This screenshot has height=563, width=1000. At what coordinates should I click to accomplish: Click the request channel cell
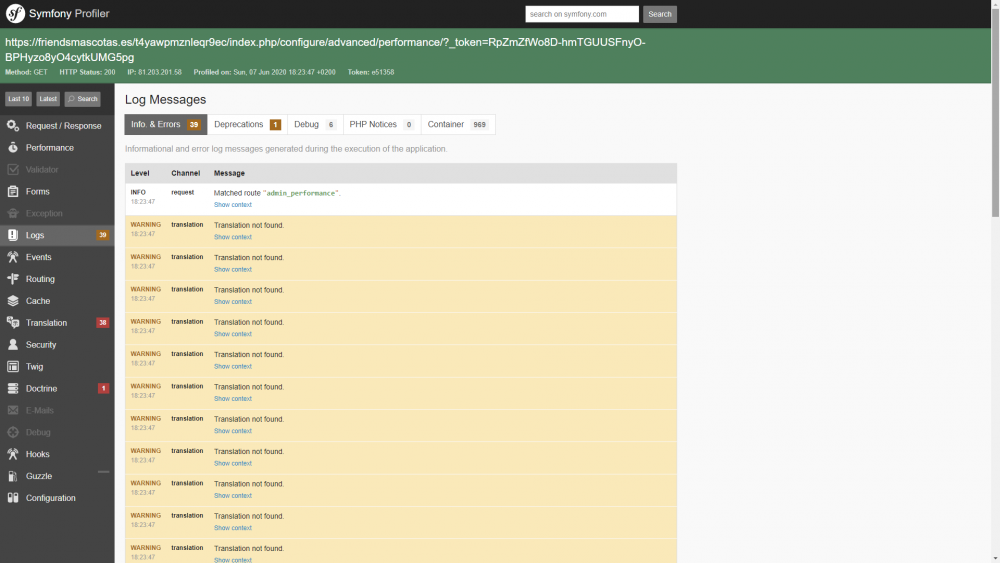coord(182,193)
